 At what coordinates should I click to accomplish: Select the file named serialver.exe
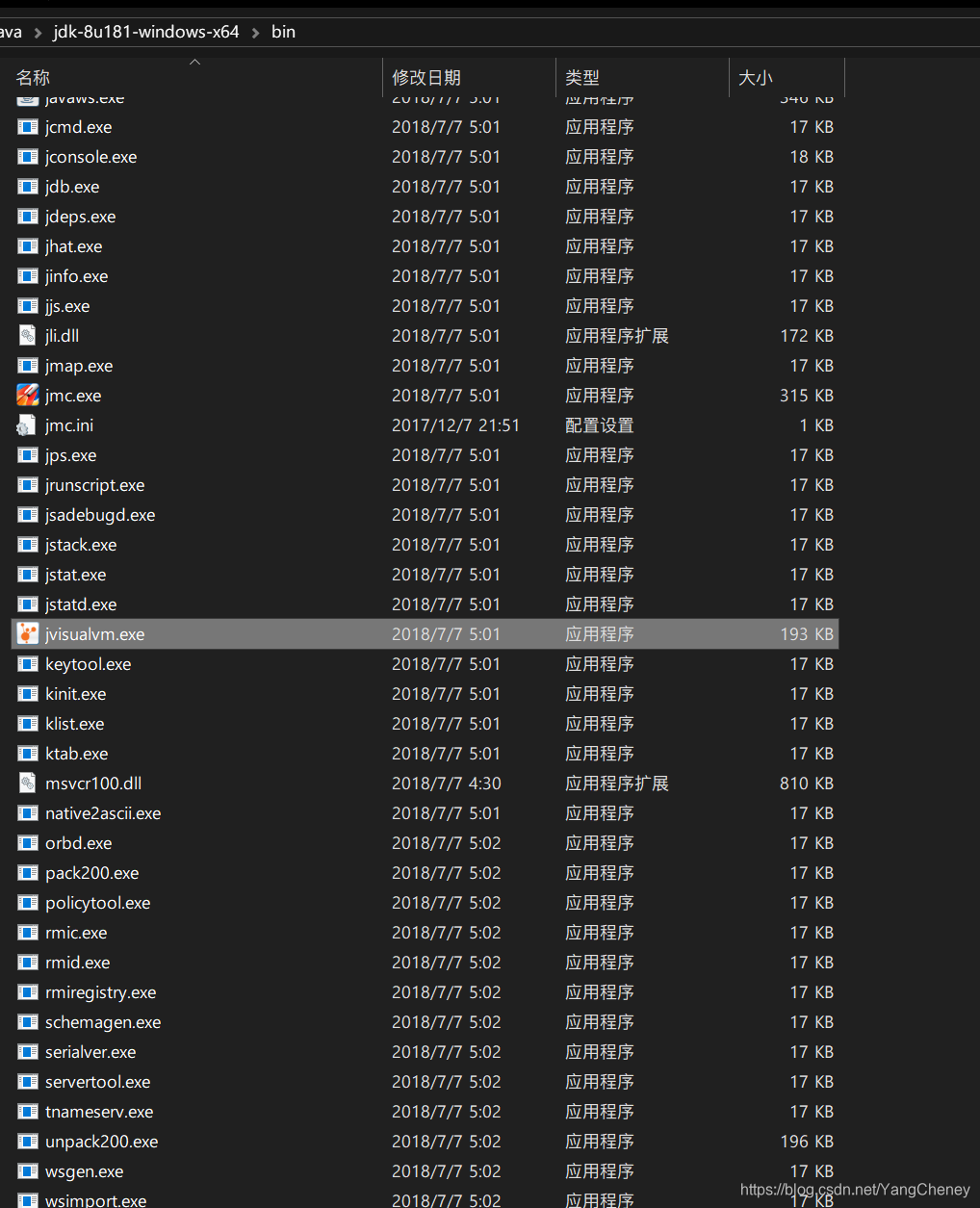point(90,1051)
